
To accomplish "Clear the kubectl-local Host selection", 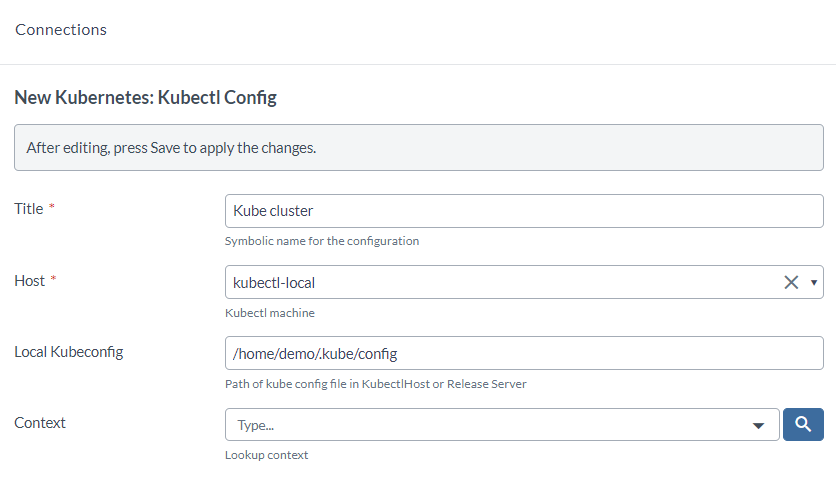I will point(791,282).
